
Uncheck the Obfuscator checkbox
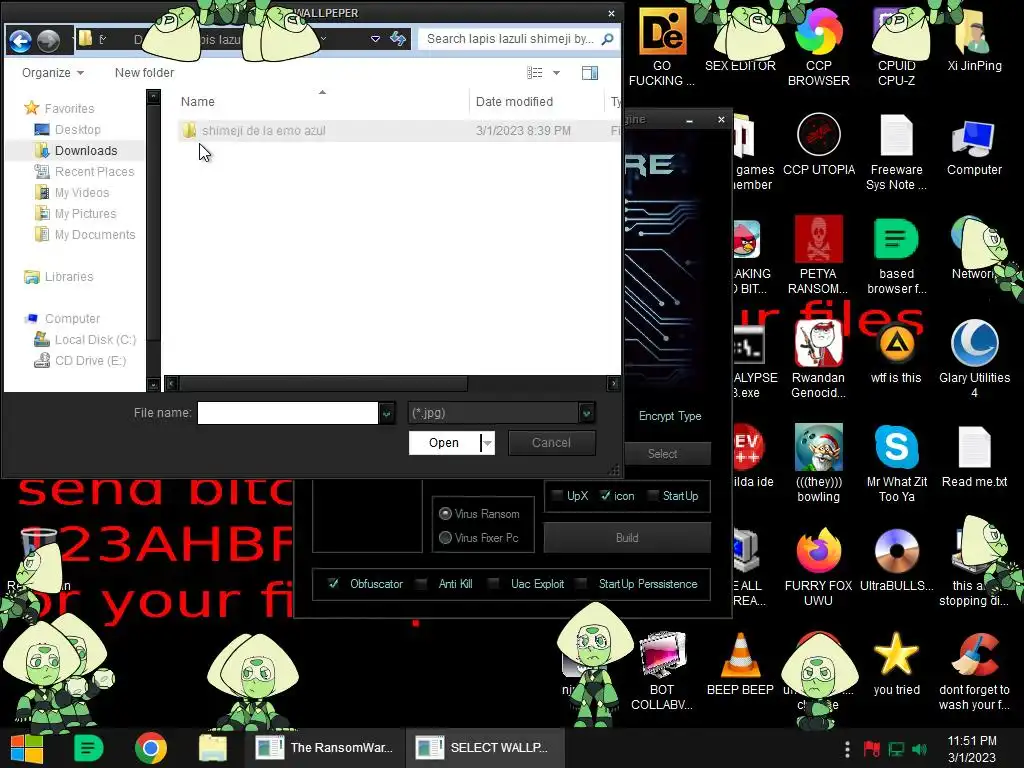[x=333, y=583]
